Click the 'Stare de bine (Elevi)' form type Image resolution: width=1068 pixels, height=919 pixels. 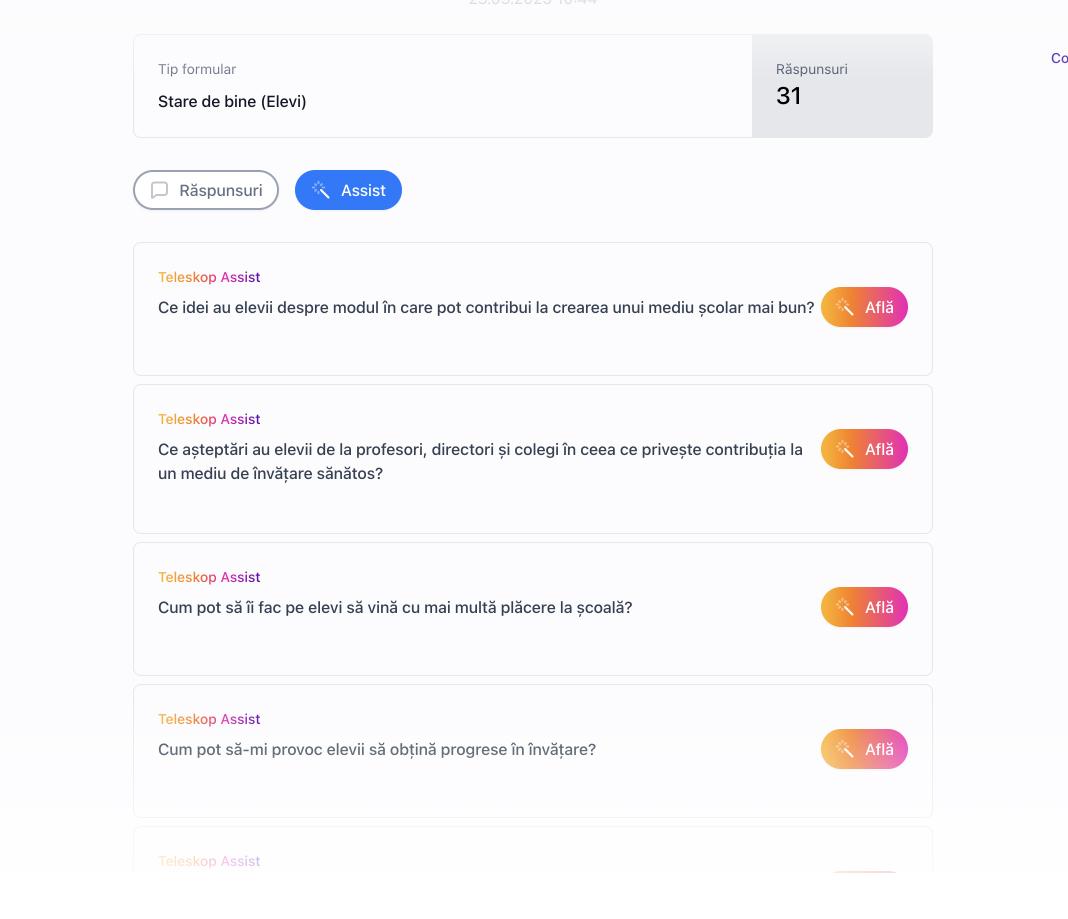pos(232,101)
